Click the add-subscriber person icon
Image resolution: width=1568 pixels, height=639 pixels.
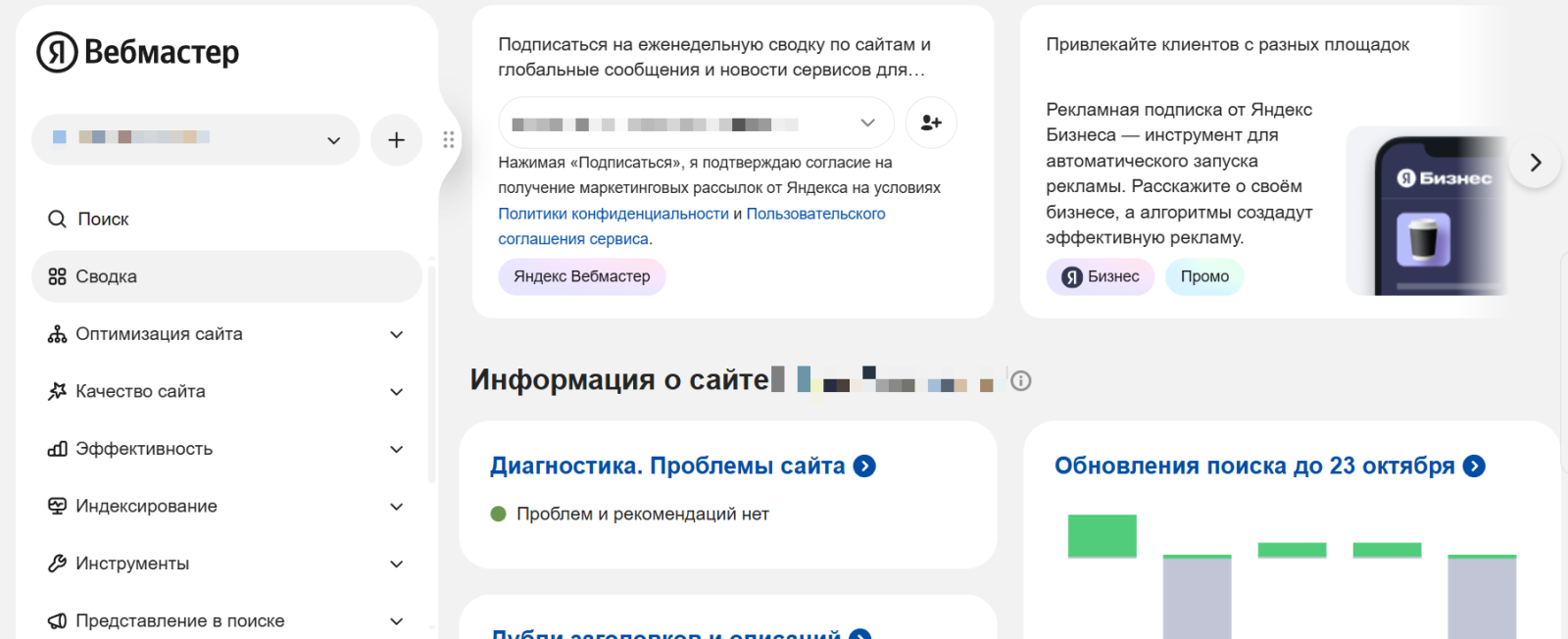[930, 123]
